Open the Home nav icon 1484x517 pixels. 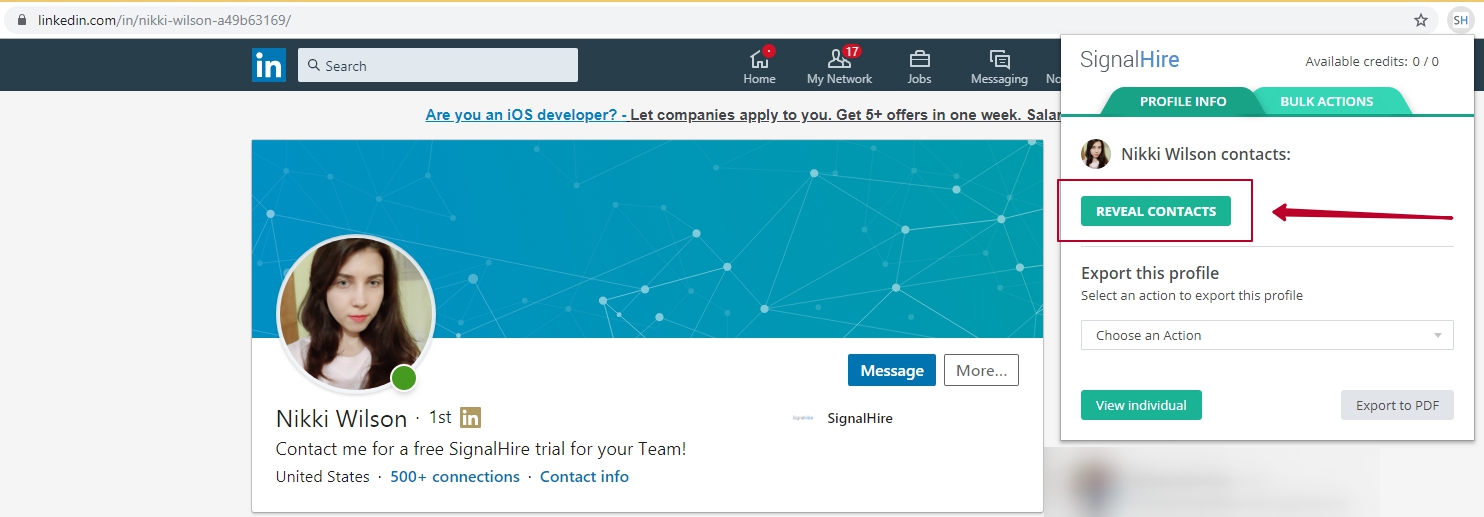click(x=759, y=66)
